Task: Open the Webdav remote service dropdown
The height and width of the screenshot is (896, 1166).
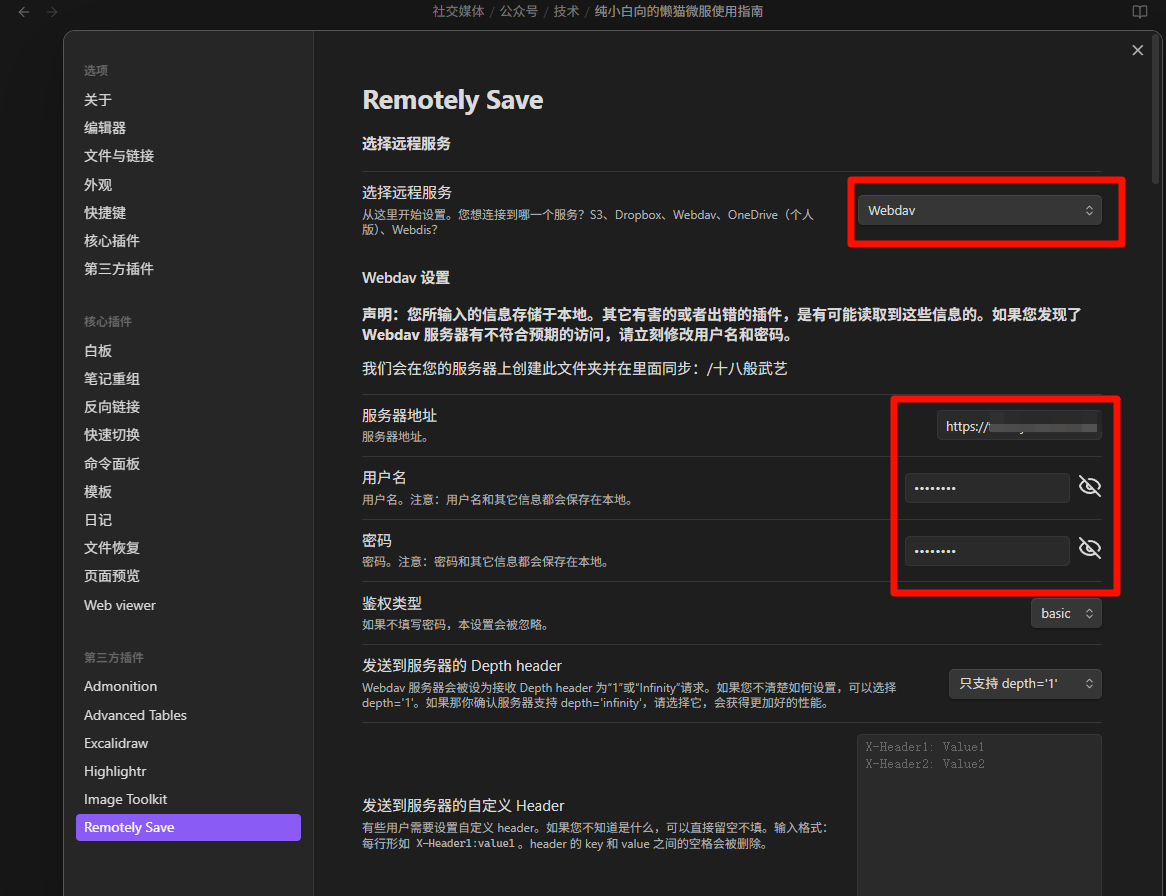Action: (979, 210)
